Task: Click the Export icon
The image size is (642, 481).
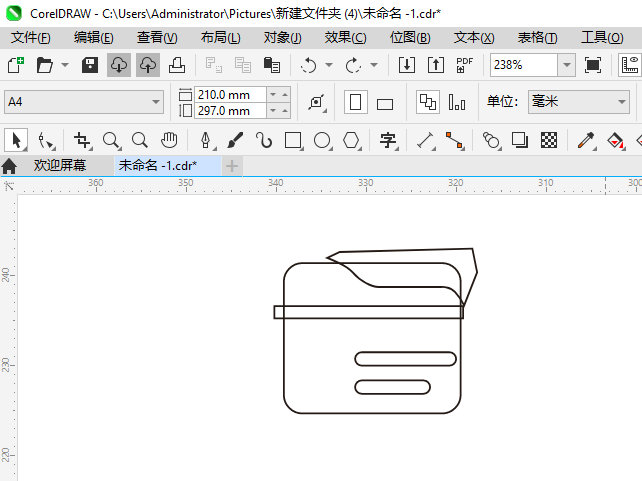Action: [436, 65]
